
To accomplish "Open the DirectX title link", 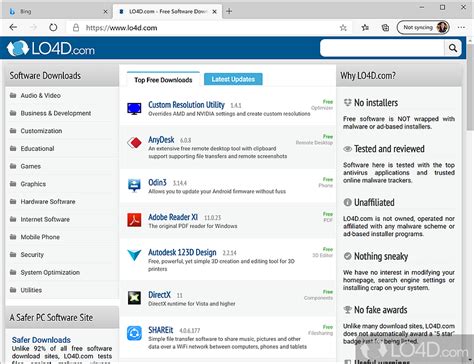I will (x=159, y=295).
